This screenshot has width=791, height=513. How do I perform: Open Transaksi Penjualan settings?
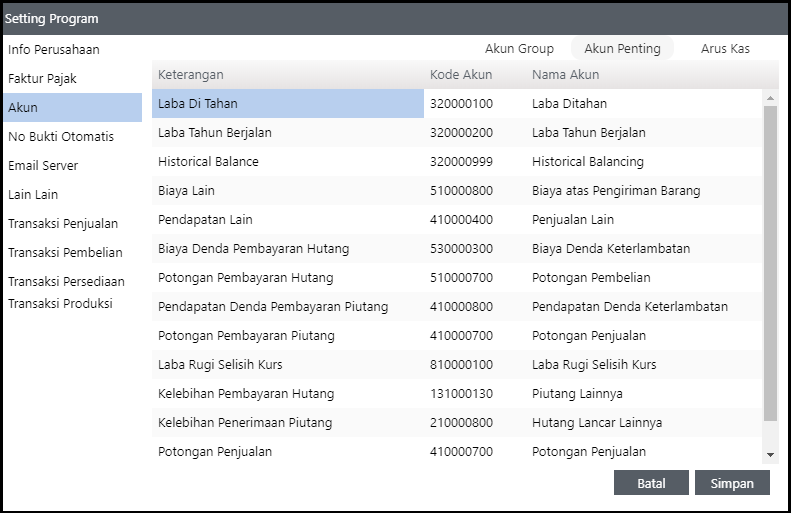(63, 223)
